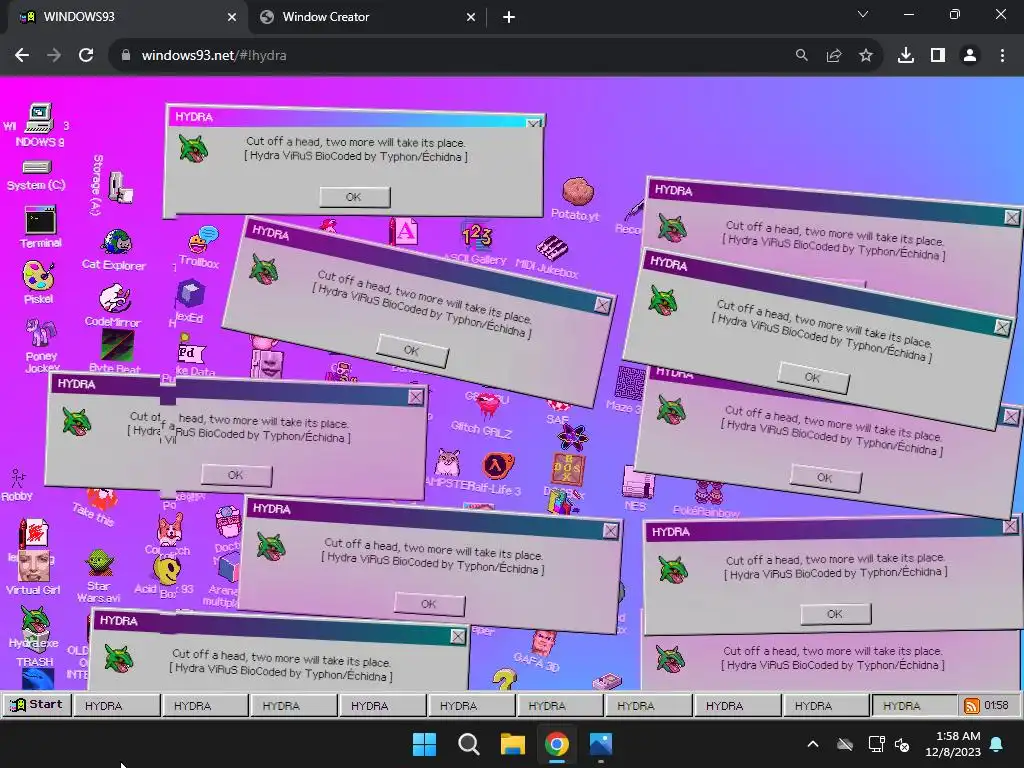
Task: Go back to the previous page
Action: coord(22,56)
